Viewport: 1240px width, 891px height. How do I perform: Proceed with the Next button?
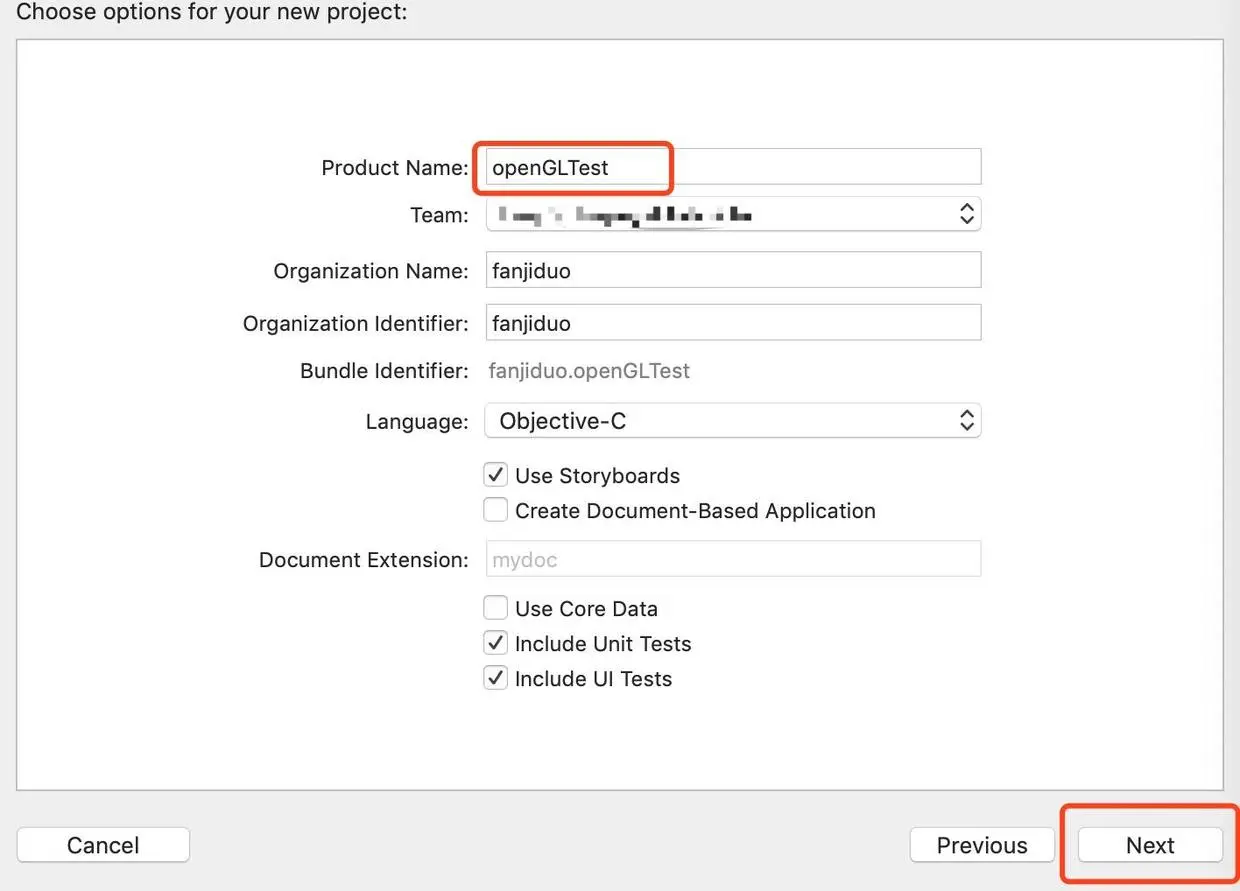(1150, 845)
